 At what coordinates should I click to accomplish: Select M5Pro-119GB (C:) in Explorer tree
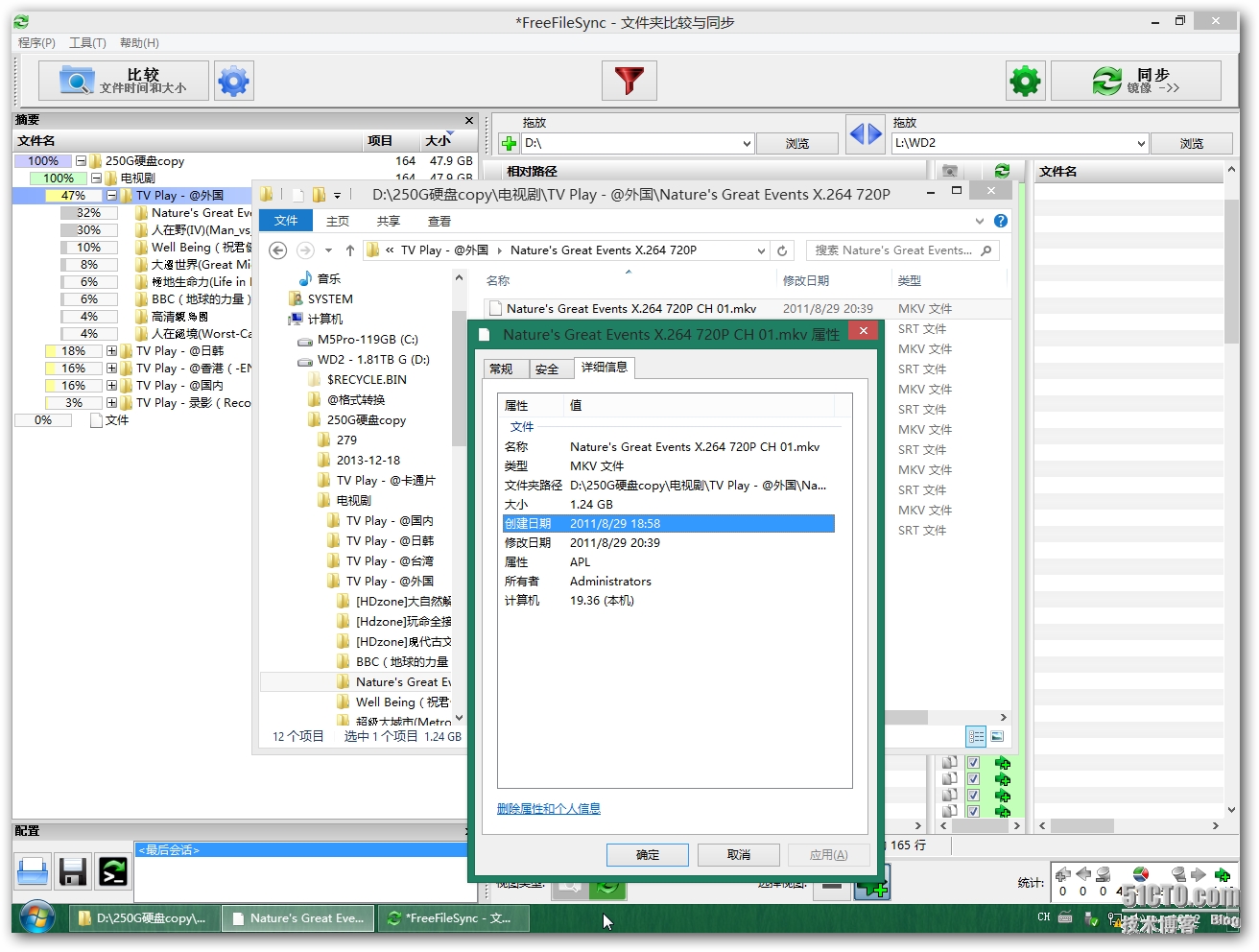368,340
